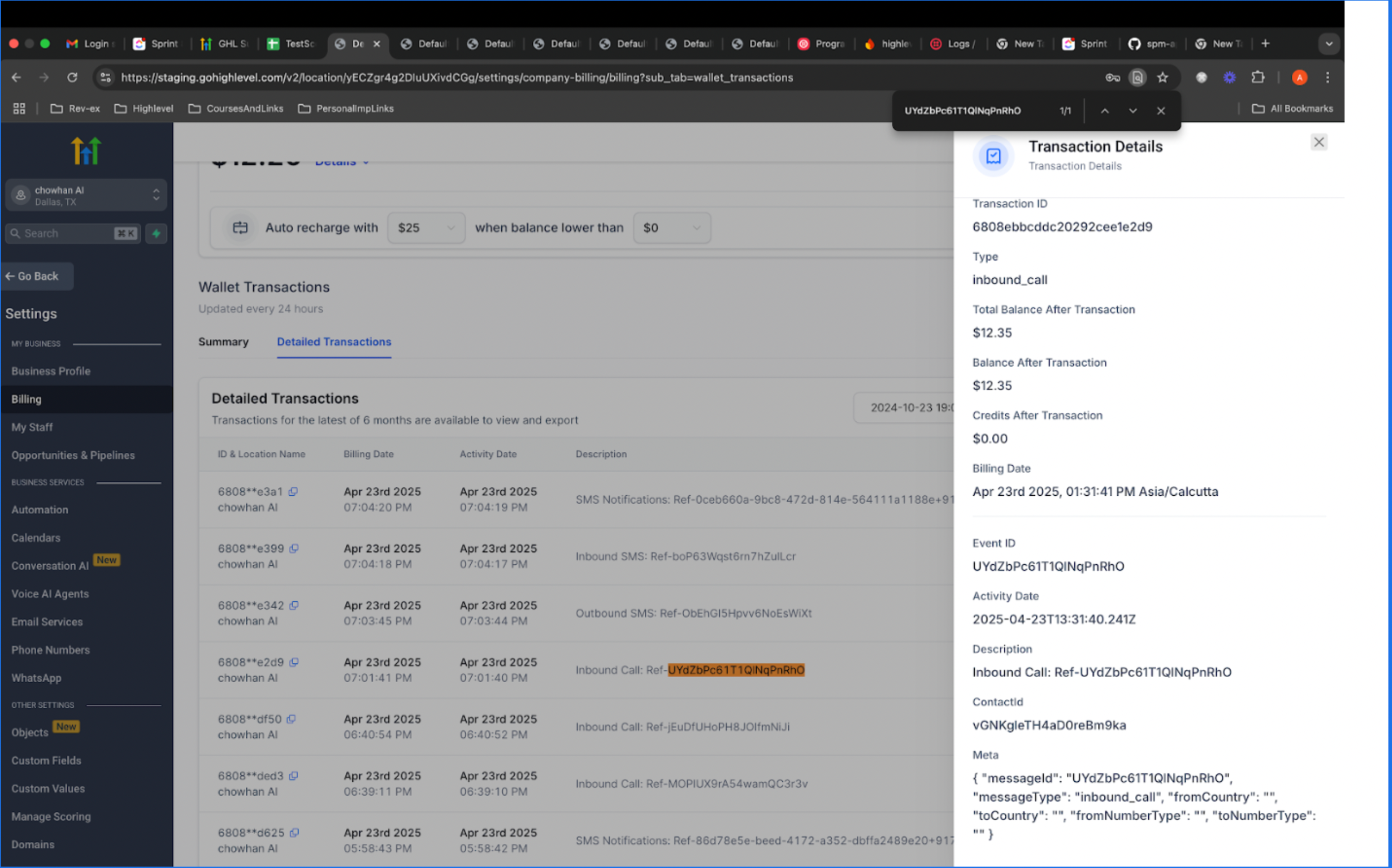Open the Highlevel bookmarks folder

[144, 108]
